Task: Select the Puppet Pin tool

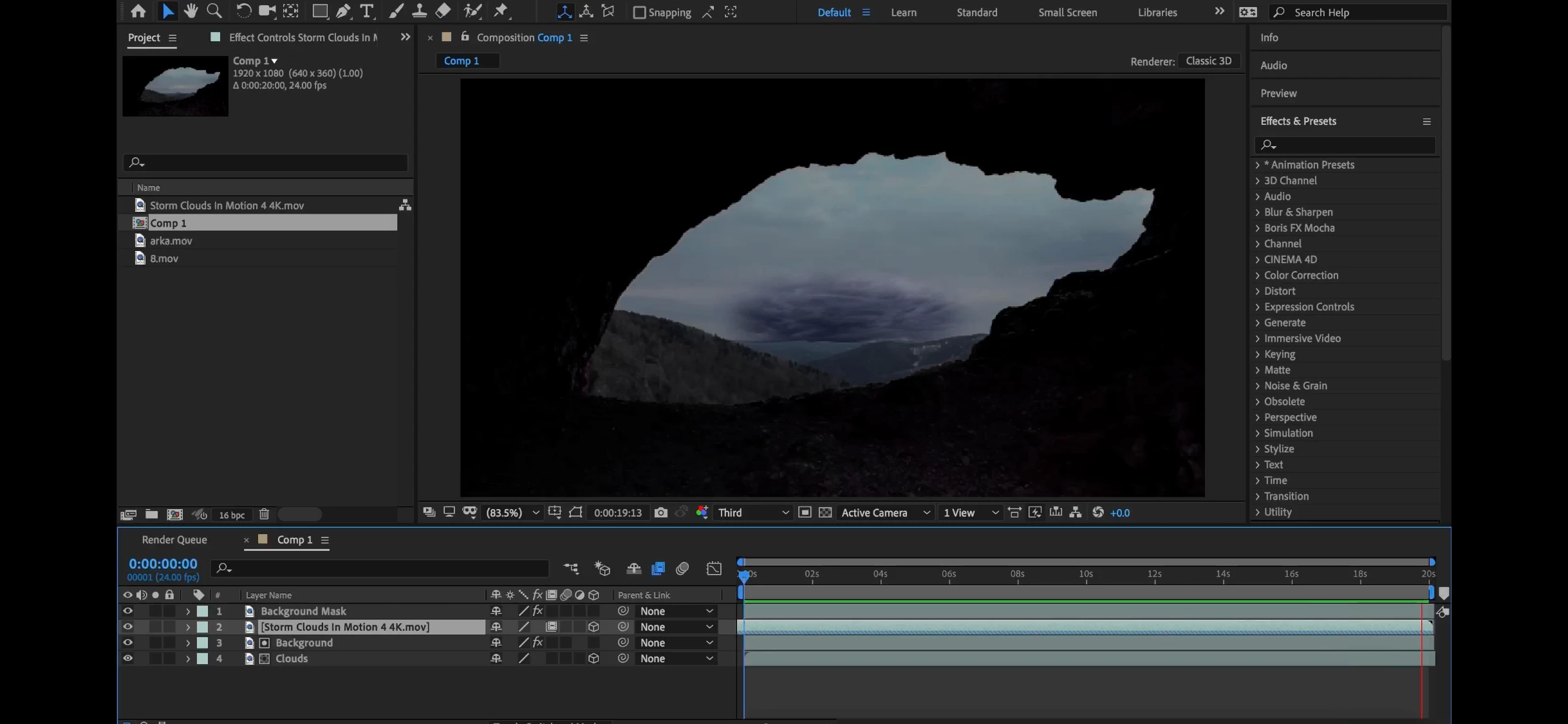Action: pos(500,11)
